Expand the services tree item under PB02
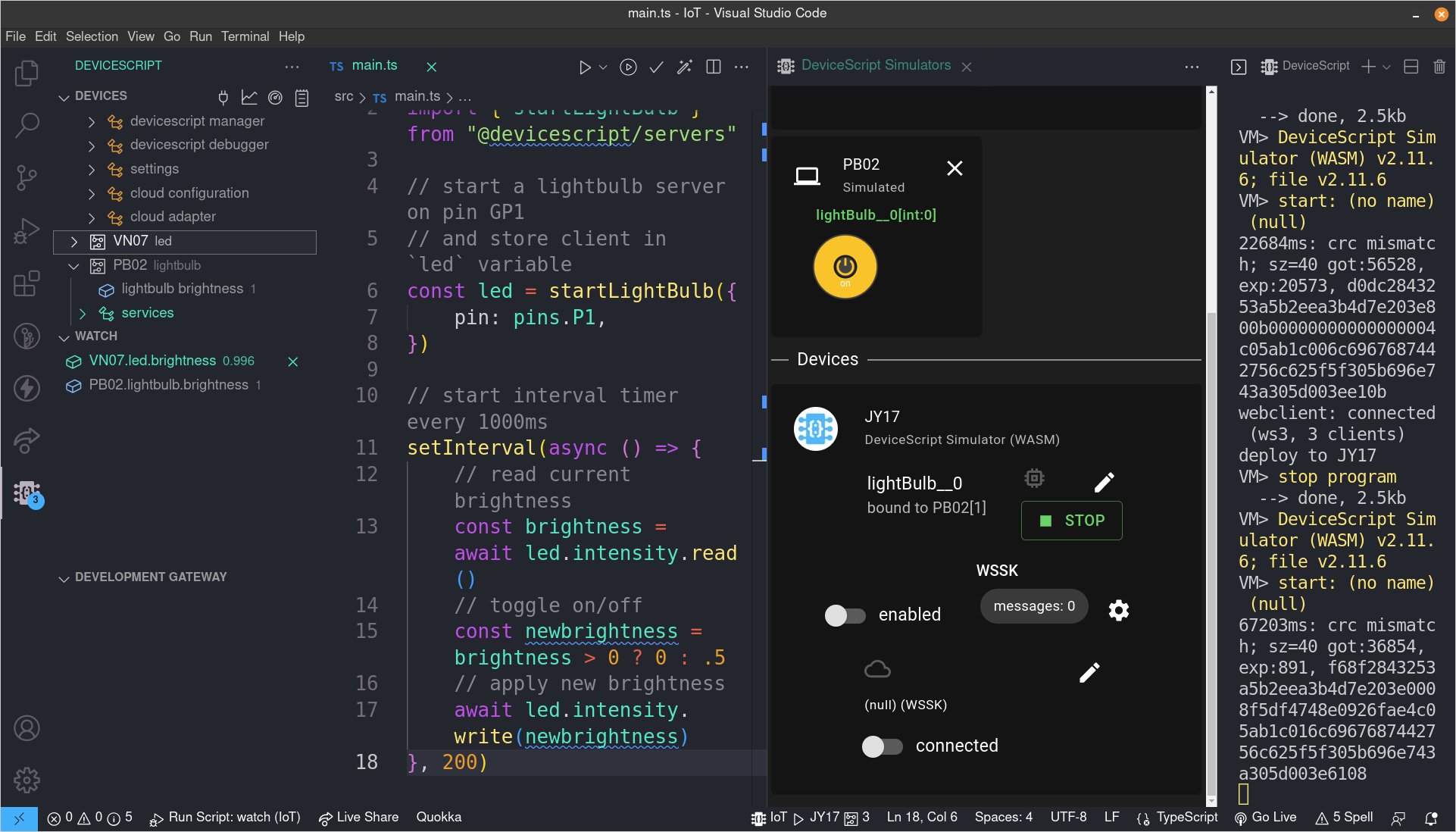The width and height of the screenshot is (1456, 832). pos(83,313)
